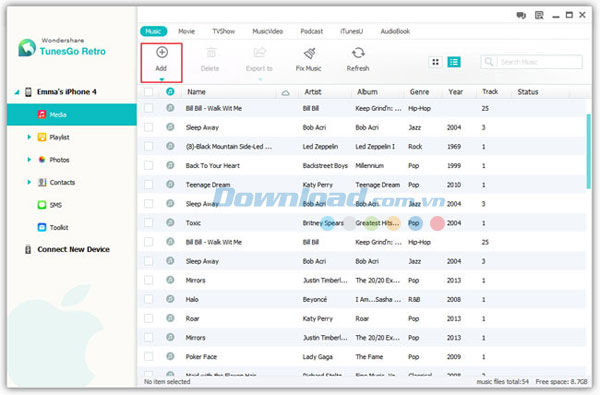Image resolution: width=600 pixels, height=395 pixels.
Task: Switch to list view icon
Action: (x=454, y=62)
